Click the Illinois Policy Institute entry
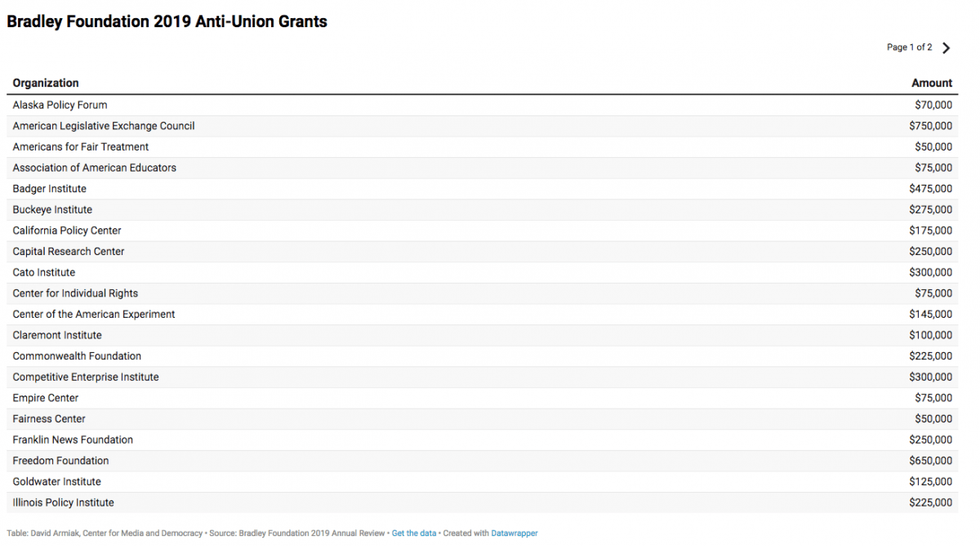Viewport: 980px width, 546px height. click(63, 503)
